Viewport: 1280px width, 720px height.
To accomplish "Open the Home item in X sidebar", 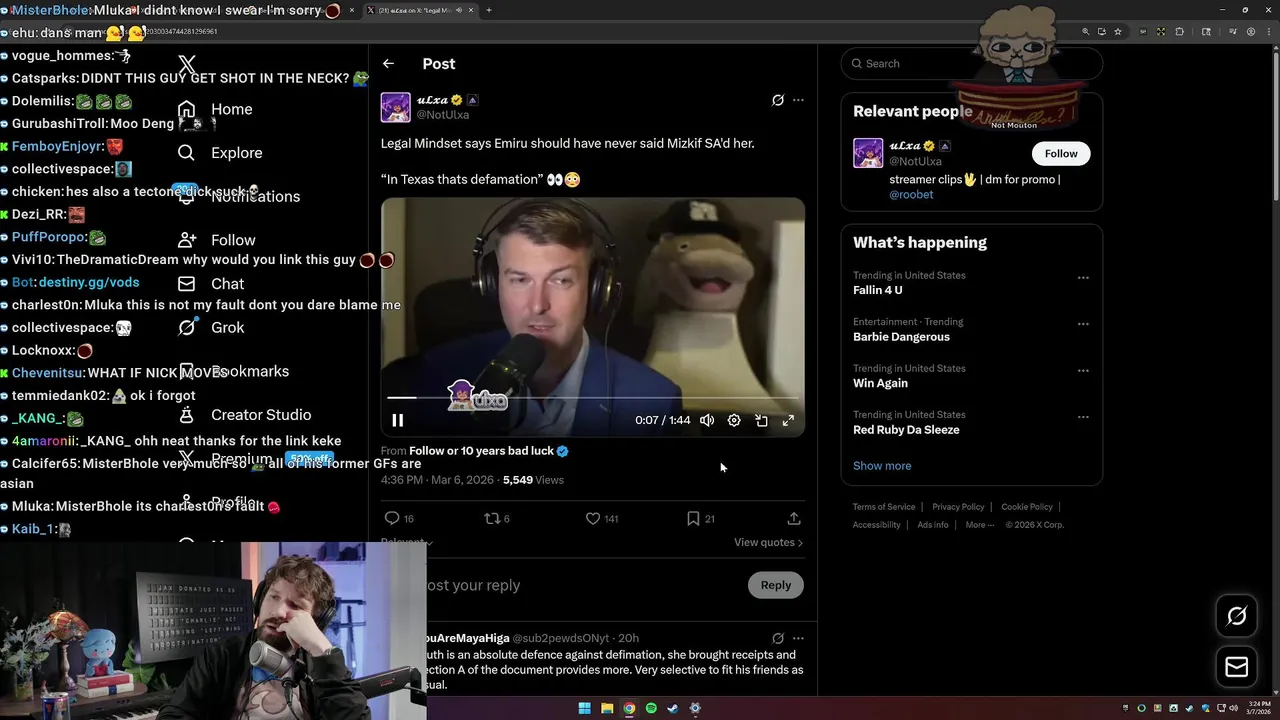I will pos(215,109).
